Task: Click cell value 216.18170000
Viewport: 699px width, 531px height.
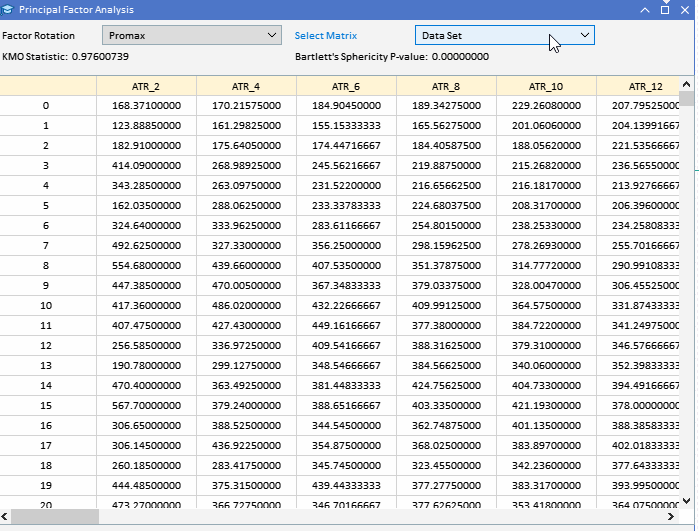Action: pos(546,185)
